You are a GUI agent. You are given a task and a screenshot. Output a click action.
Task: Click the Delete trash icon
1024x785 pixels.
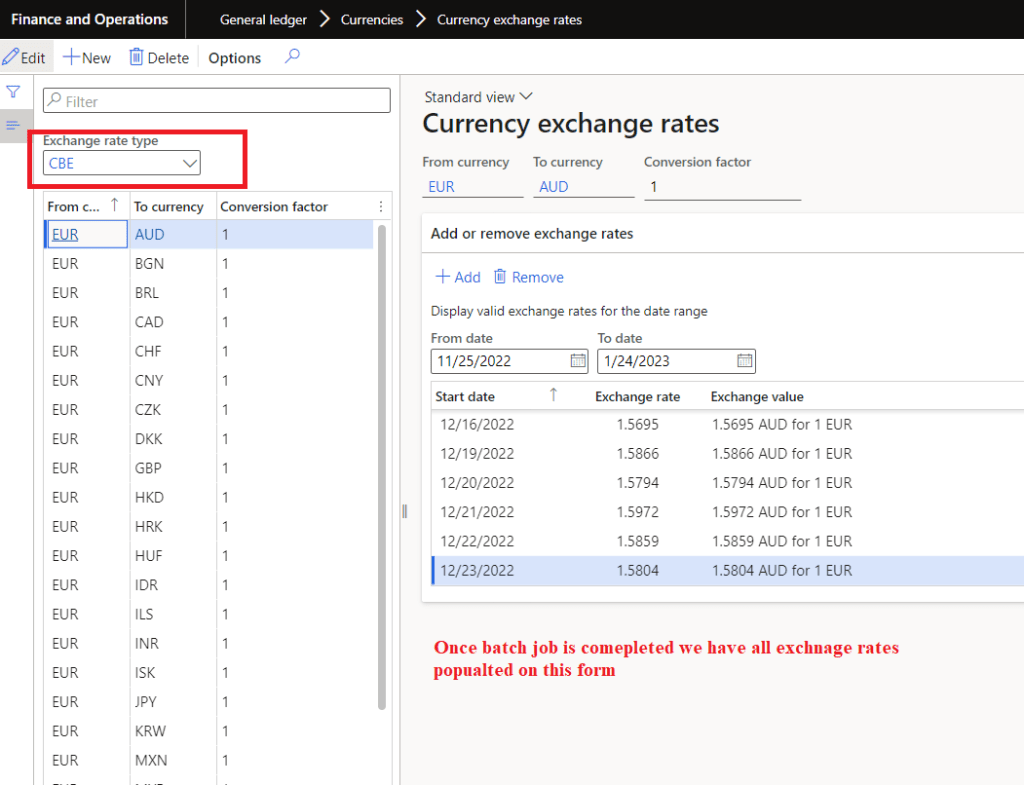click(137, 58)
